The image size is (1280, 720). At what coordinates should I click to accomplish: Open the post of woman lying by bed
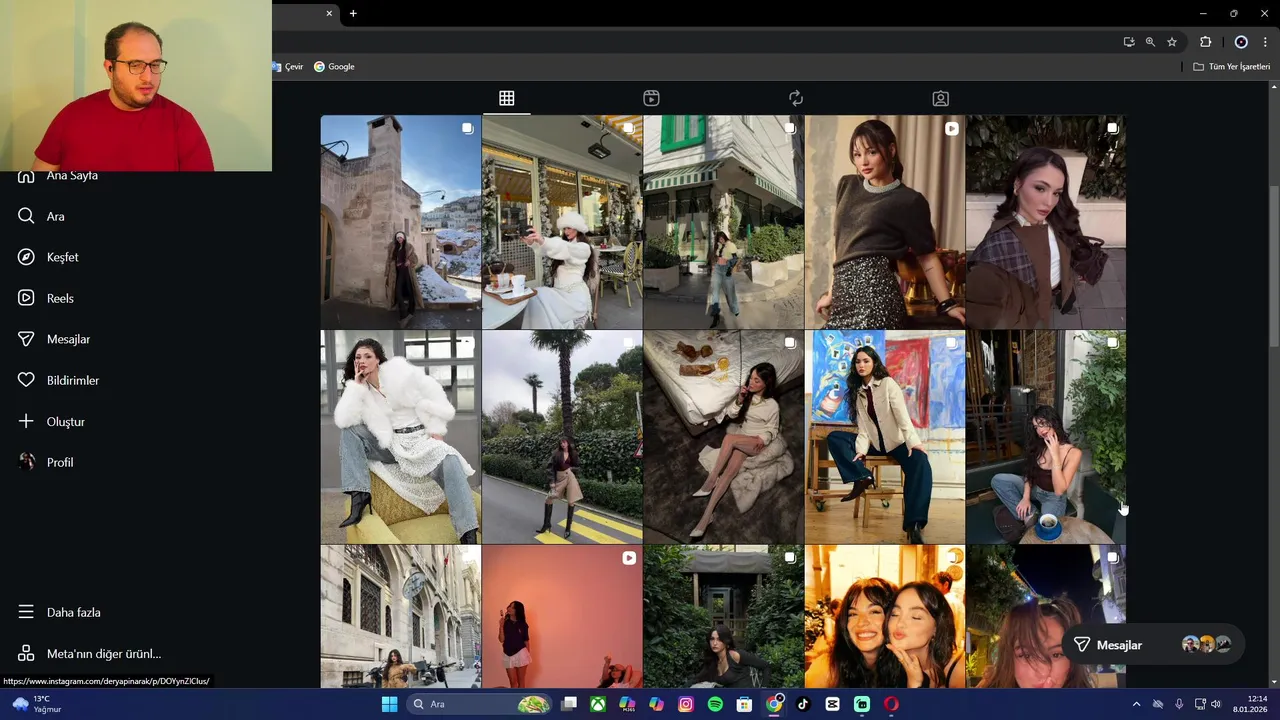coord(723,437)
